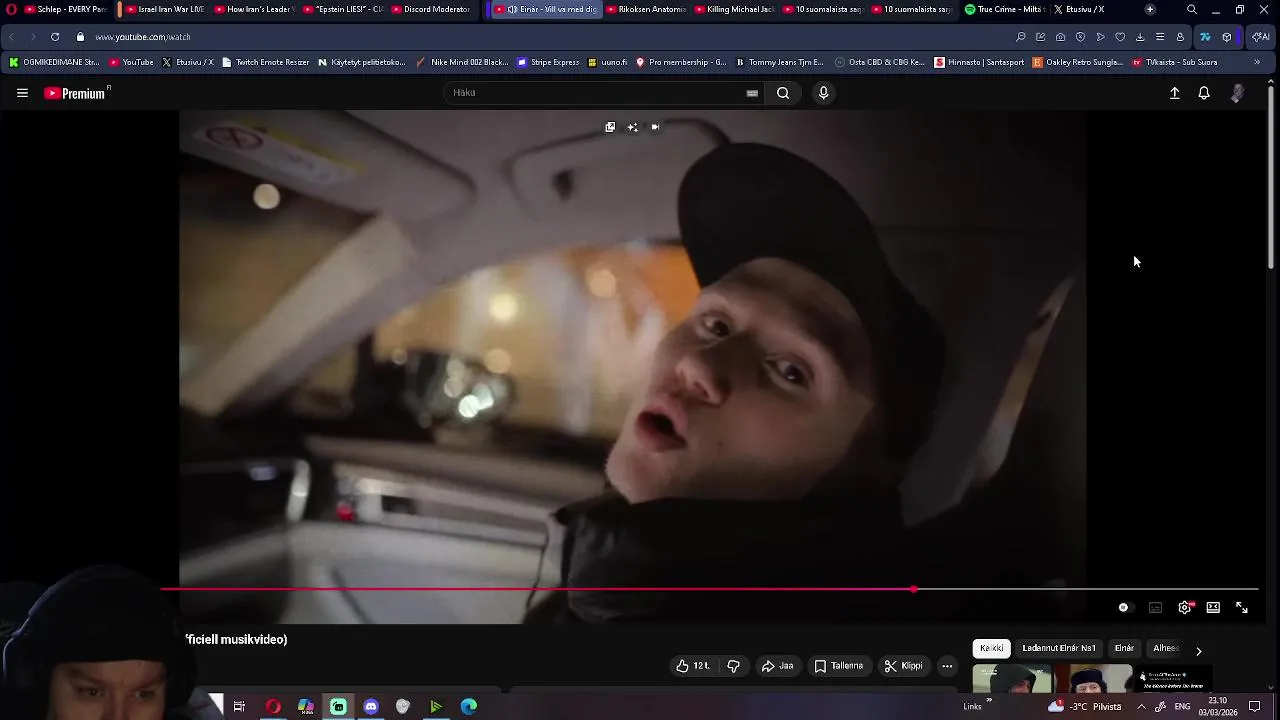Image resolution: width=1280 pixels, height=720 pixels.
Task: Save the video with Tallenna button
Action: coord(838,666)
